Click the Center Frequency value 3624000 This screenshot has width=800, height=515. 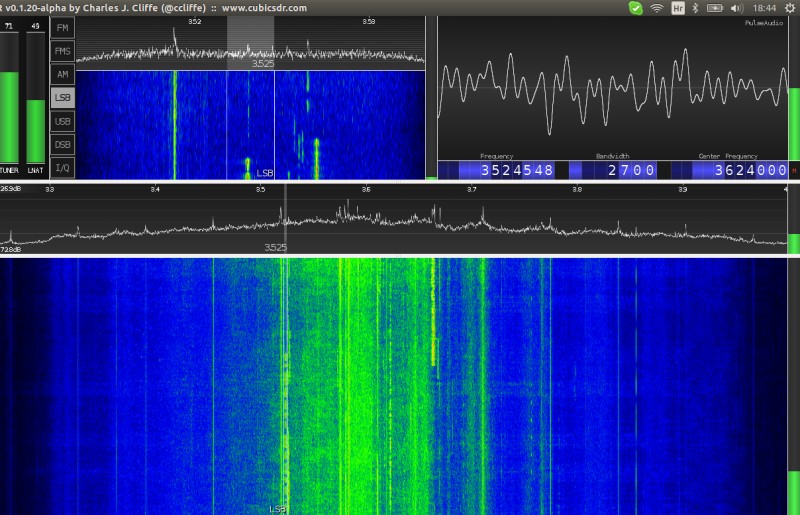(x=751, y=170)
